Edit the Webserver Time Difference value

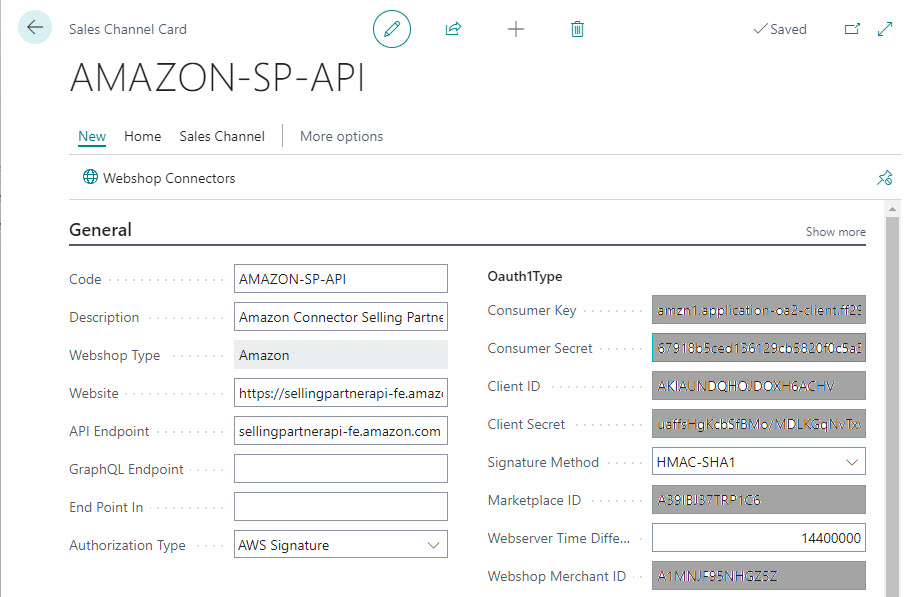[758, 538]
